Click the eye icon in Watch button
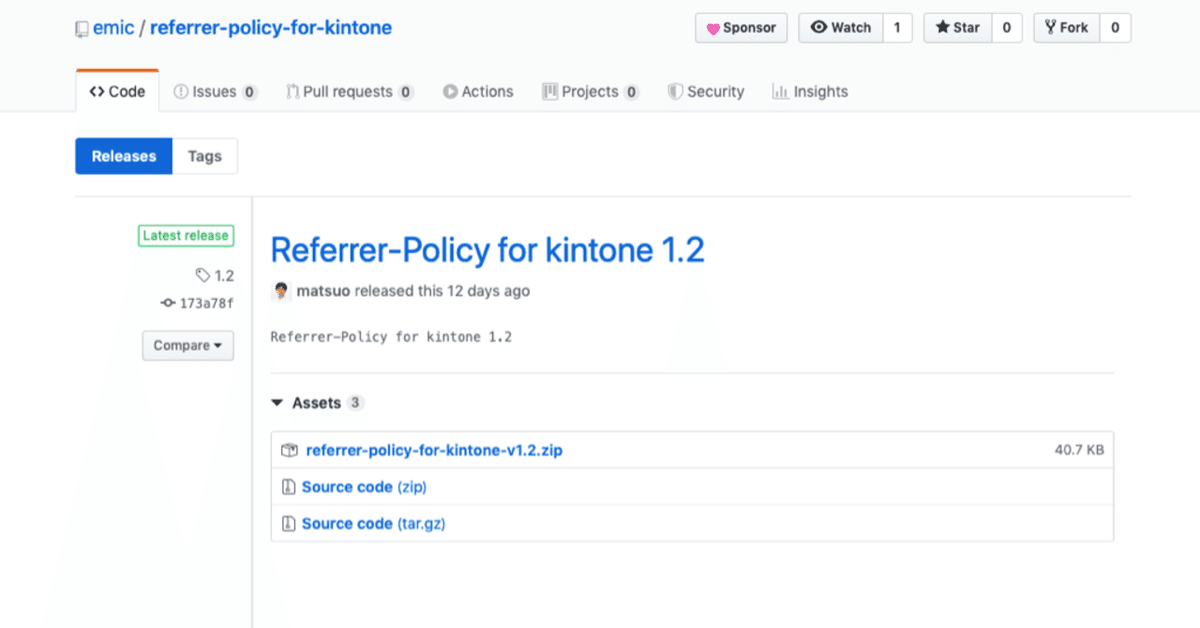1200x628 pixels. pos(818,28)
